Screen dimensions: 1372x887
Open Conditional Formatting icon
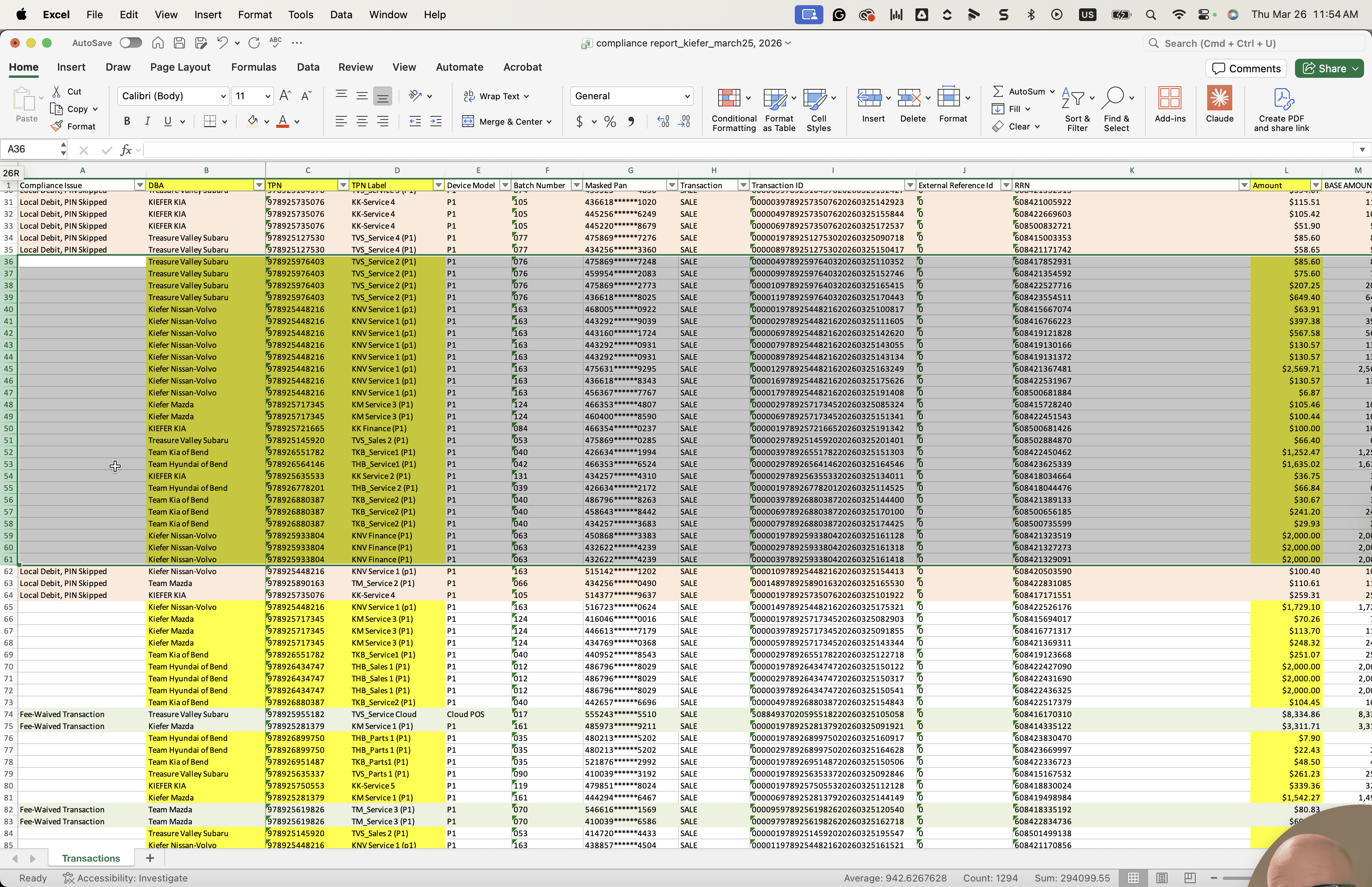click(734, 110)
